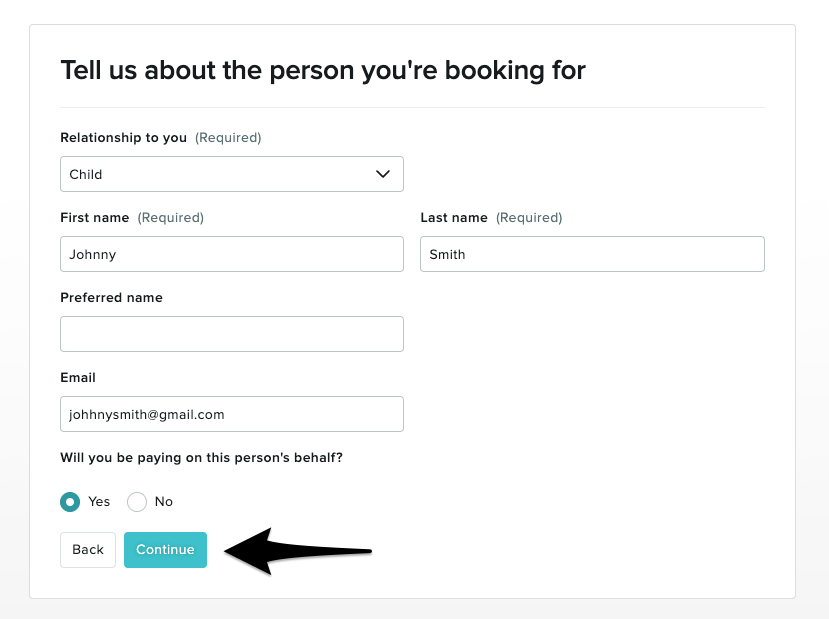Select the Yes radio button circle

point(70,502)
